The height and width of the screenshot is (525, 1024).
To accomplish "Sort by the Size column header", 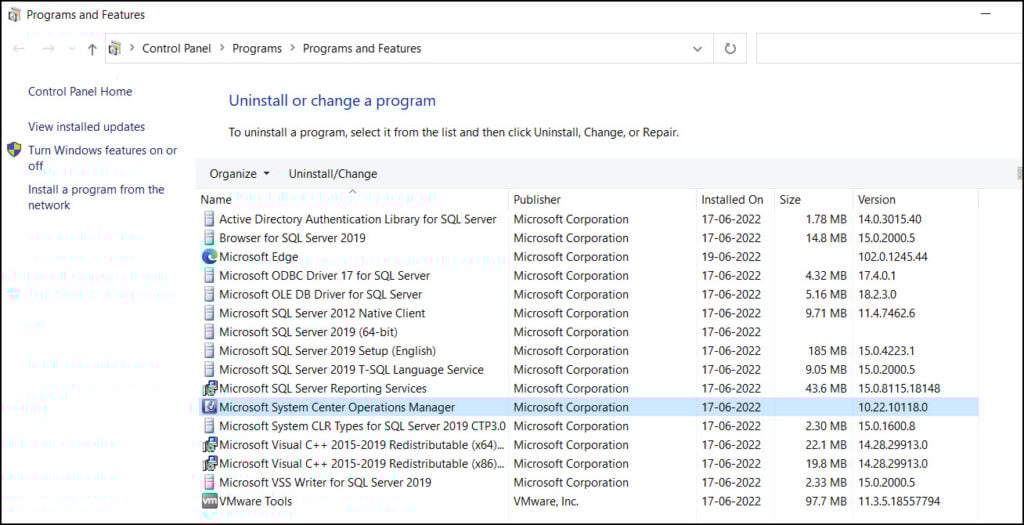I will 813,199.
